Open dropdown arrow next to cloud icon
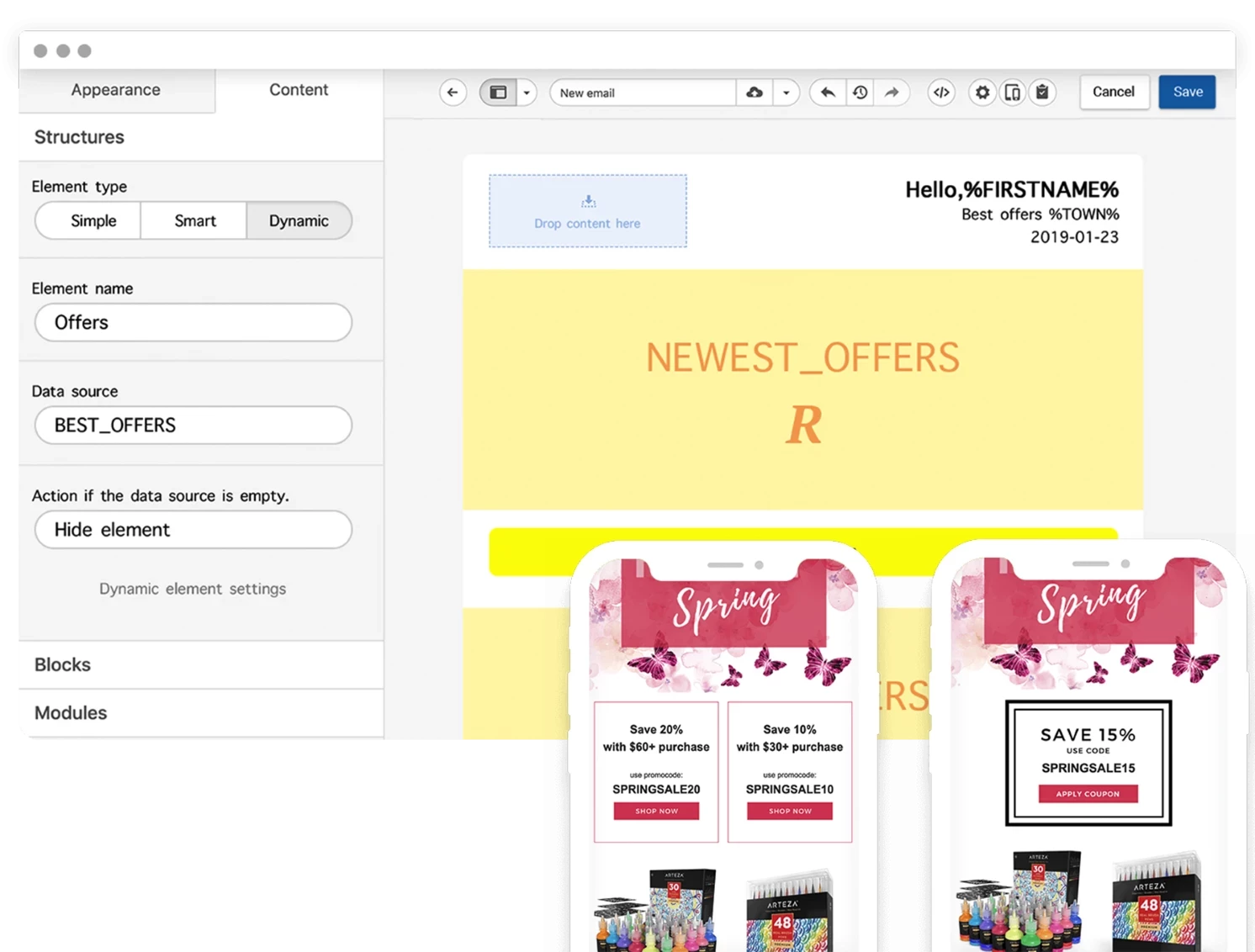 [x=786, y=93]
